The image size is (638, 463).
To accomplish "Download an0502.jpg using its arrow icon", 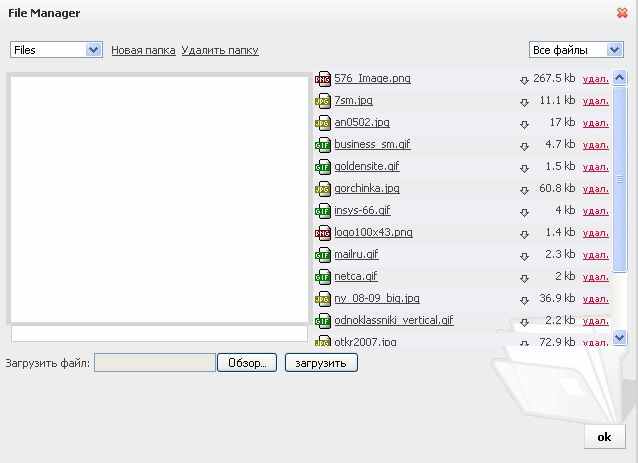I will tap(524, 124).
